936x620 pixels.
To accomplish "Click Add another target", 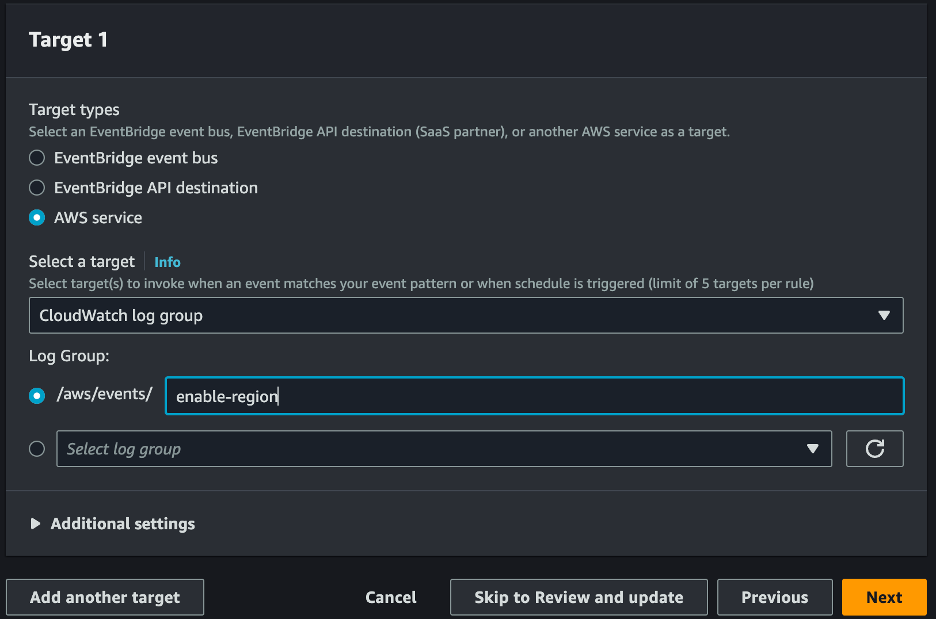I will point(104,597).
